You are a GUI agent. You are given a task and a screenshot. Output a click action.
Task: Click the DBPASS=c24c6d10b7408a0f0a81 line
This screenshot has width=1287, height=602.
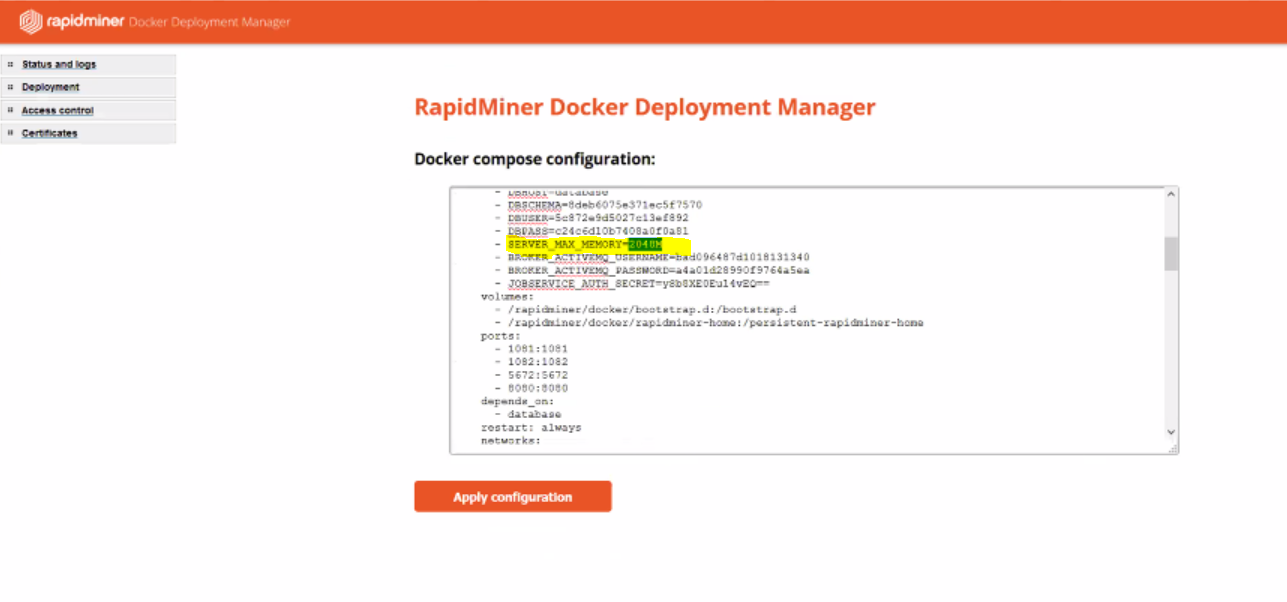pyautogui.click(x=591, y=231)
